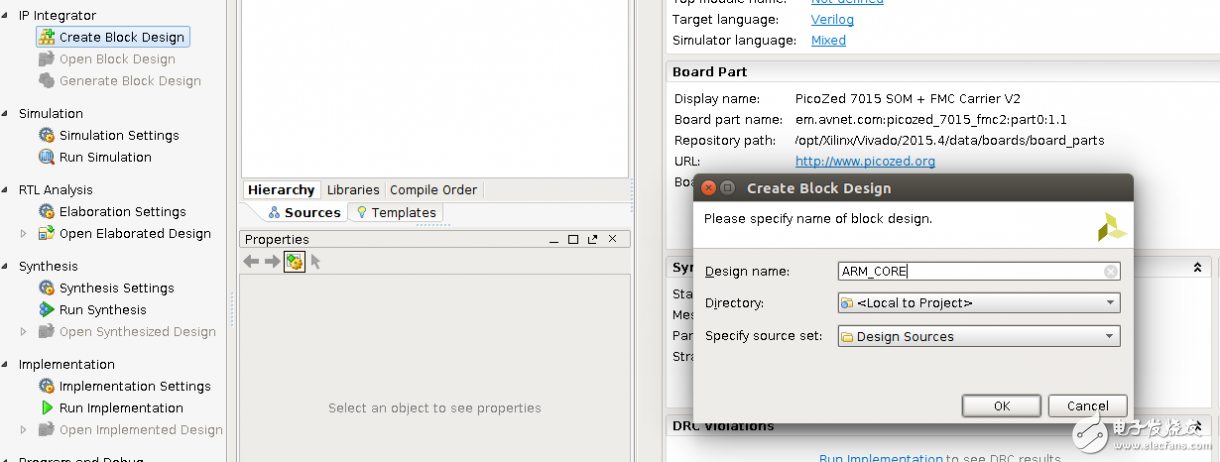
Task: Float the Properties panel window
Action: 593,240
